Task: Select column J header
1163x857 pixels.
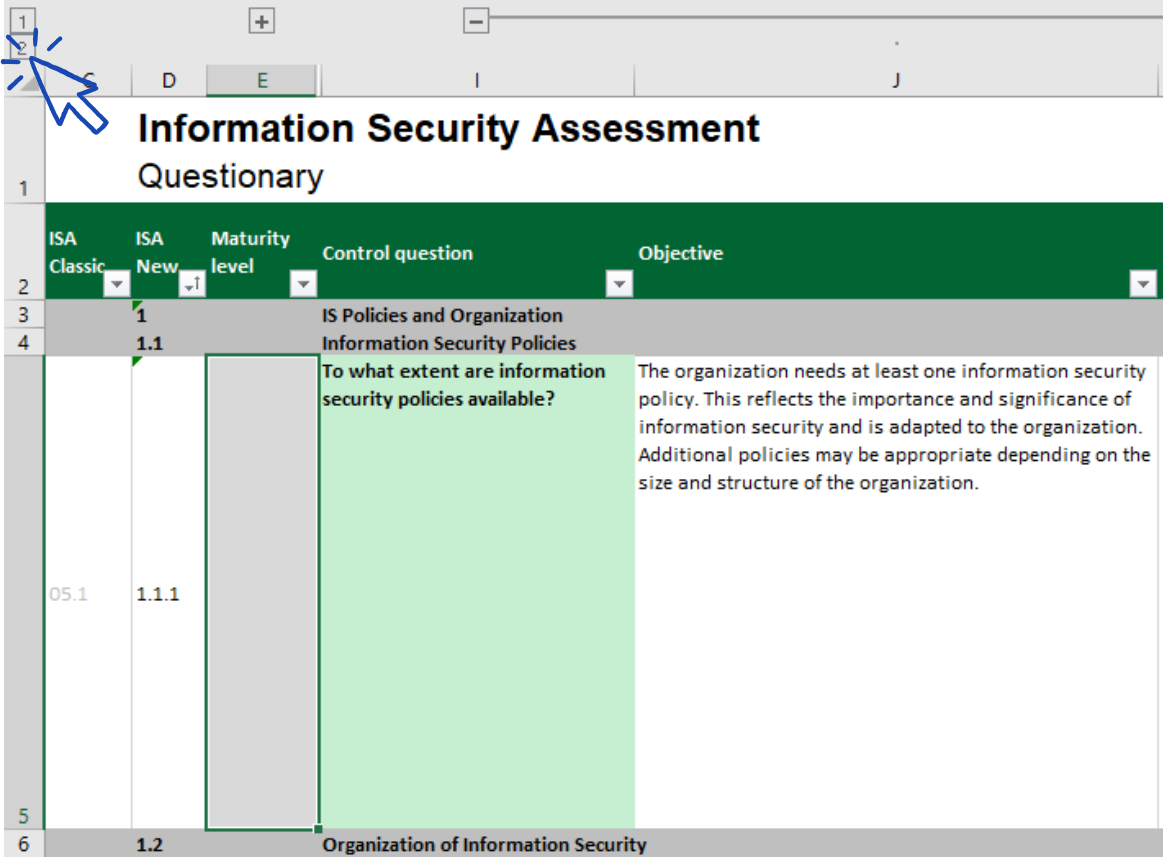Action: coord(897,81)
